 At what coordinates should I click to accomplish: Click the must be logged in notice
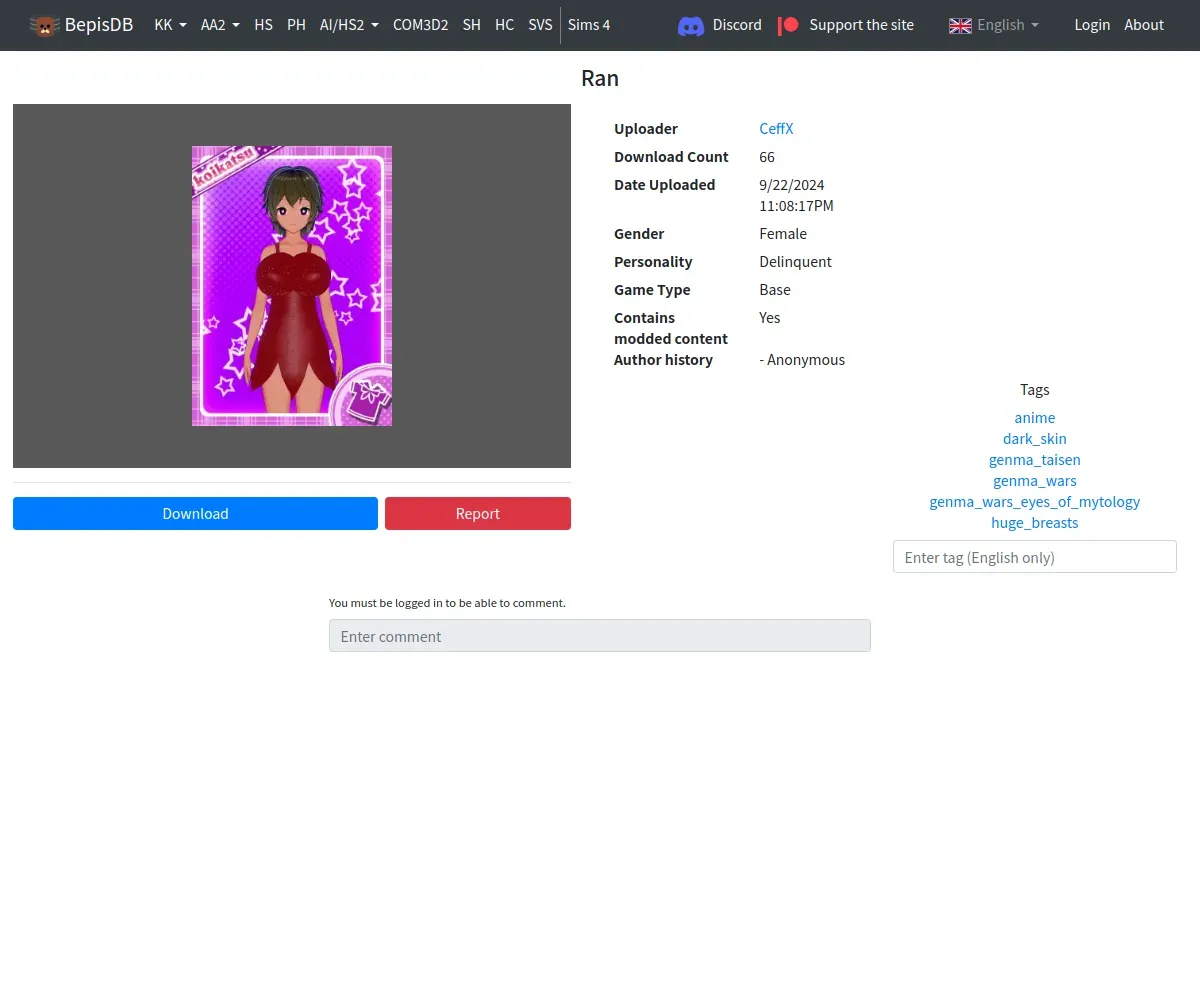point(447,603)
